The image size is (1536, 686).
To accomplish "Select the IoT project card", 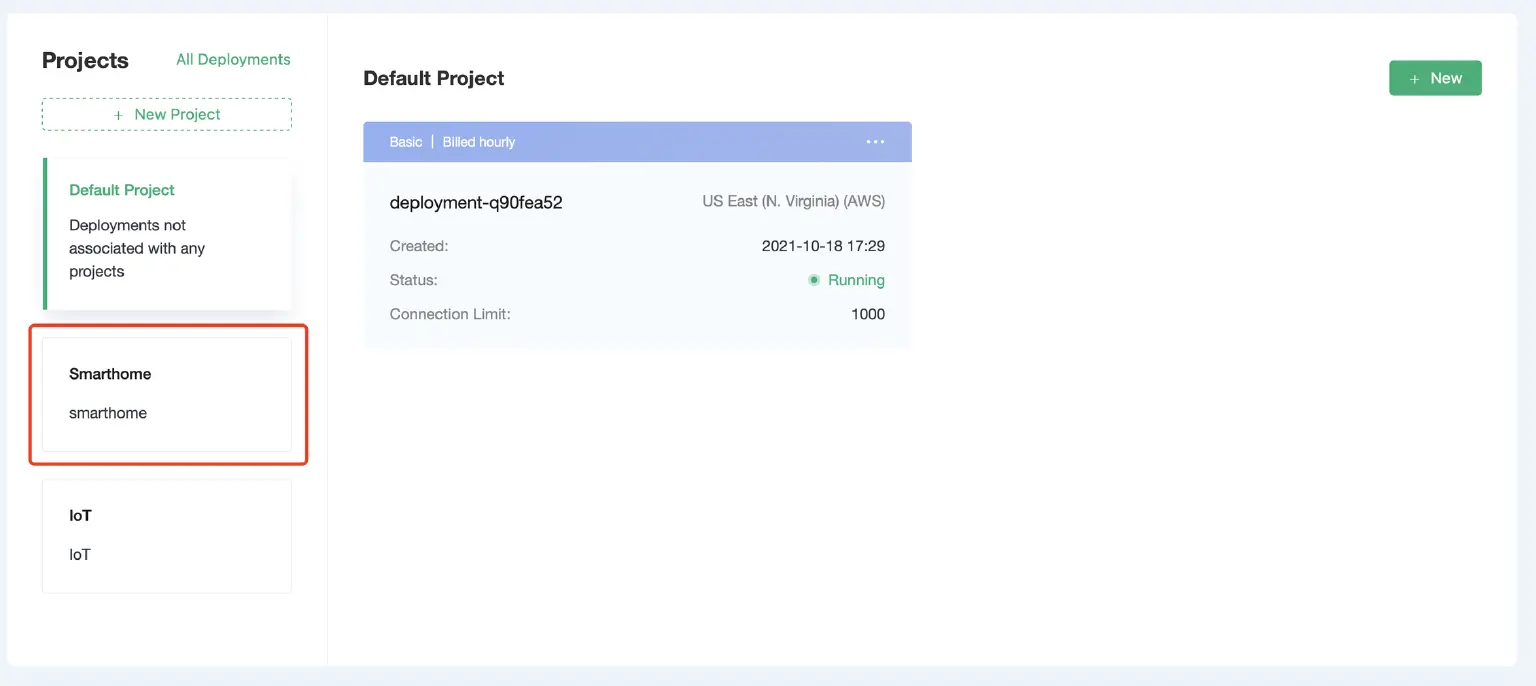I will (x=166, y=535).
